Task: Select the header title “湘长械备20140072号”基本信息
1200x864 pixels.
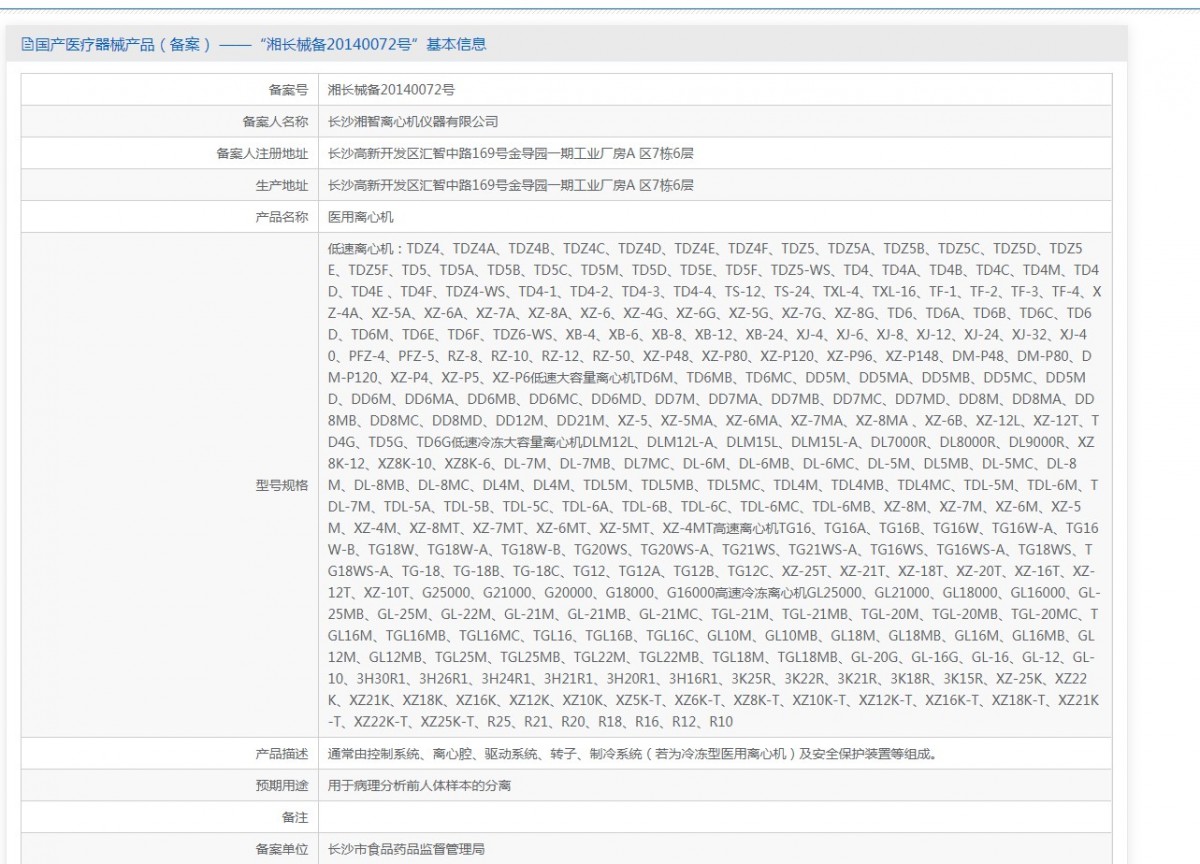Action: [x=372, y=45]
